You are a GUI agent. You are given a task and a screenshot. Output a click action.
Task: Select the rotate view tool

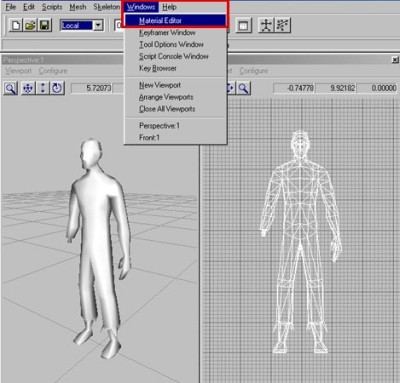coord(57,89)
